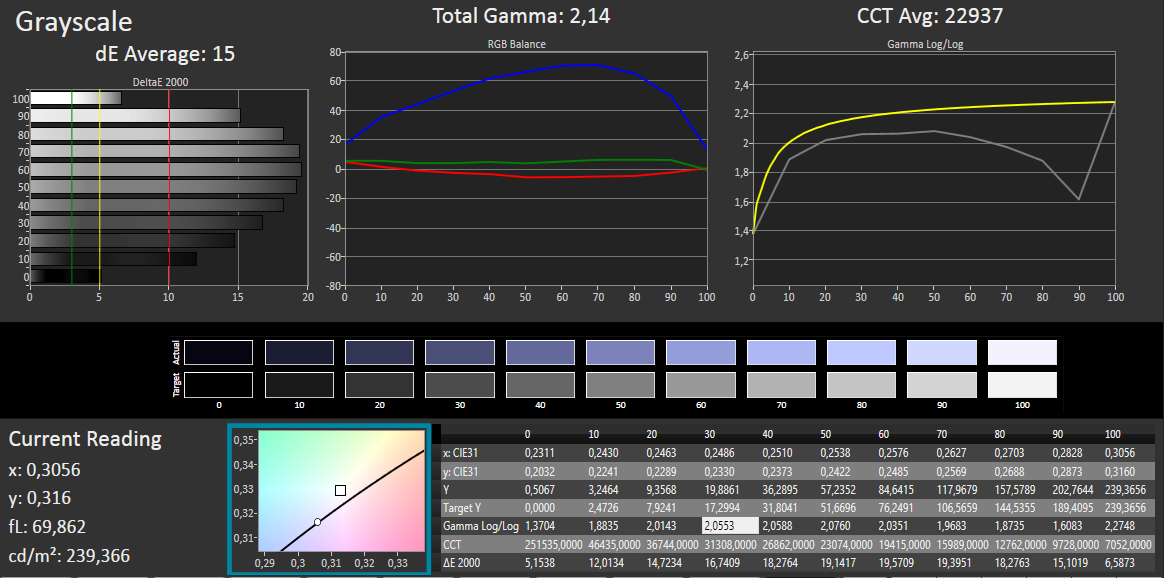
Task: Click the yellow target gamma curve
Action: (935, 108)
